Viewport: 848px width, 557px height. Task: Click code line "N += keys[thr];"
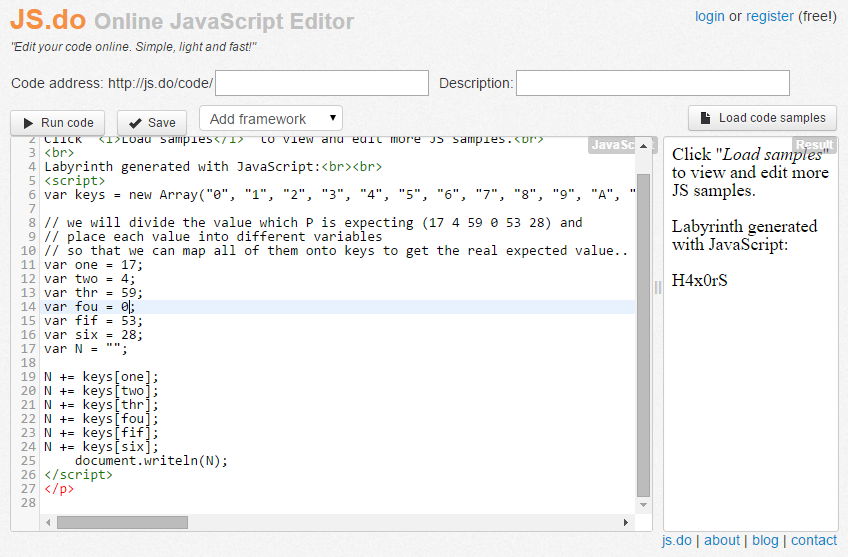102,405
